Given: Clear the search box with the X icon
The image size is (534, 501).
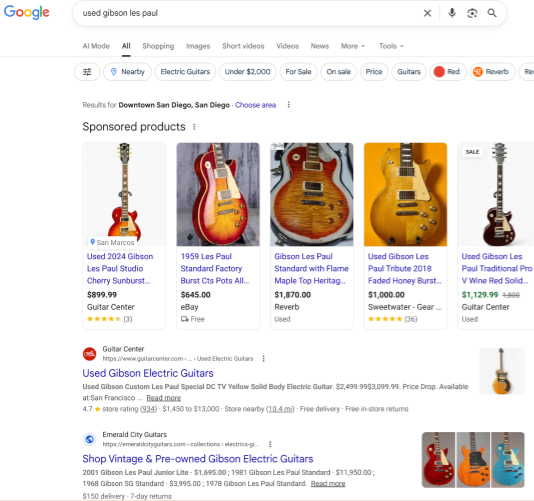Looking at the screenshot, I should (x=427, y=13).
